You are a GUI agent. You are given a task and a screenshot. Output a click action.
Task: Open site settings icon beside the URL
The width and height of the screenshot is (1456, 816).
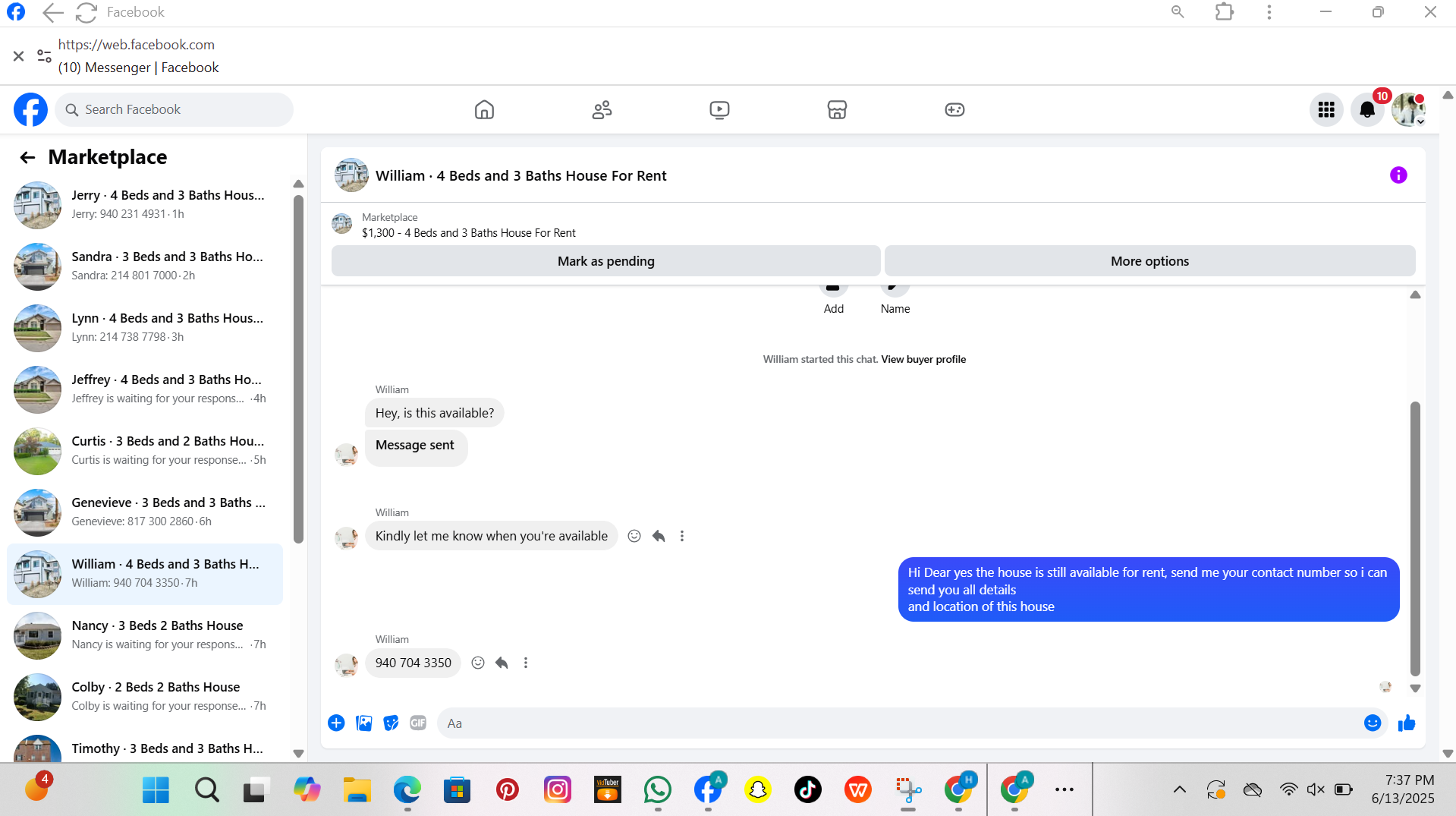click(44, 56)
